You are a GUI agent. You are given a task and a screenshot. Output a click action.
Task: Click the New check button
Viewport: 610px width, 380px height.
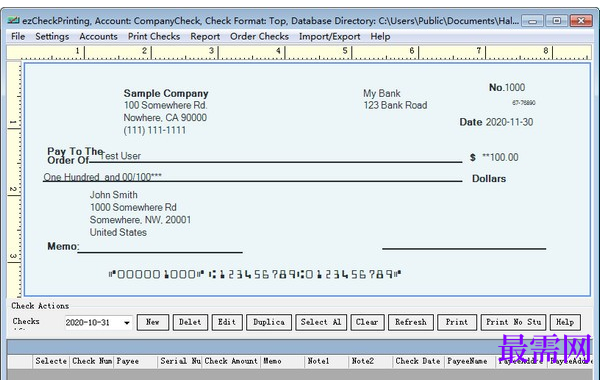pyautogui.click(x=153, y=322)
